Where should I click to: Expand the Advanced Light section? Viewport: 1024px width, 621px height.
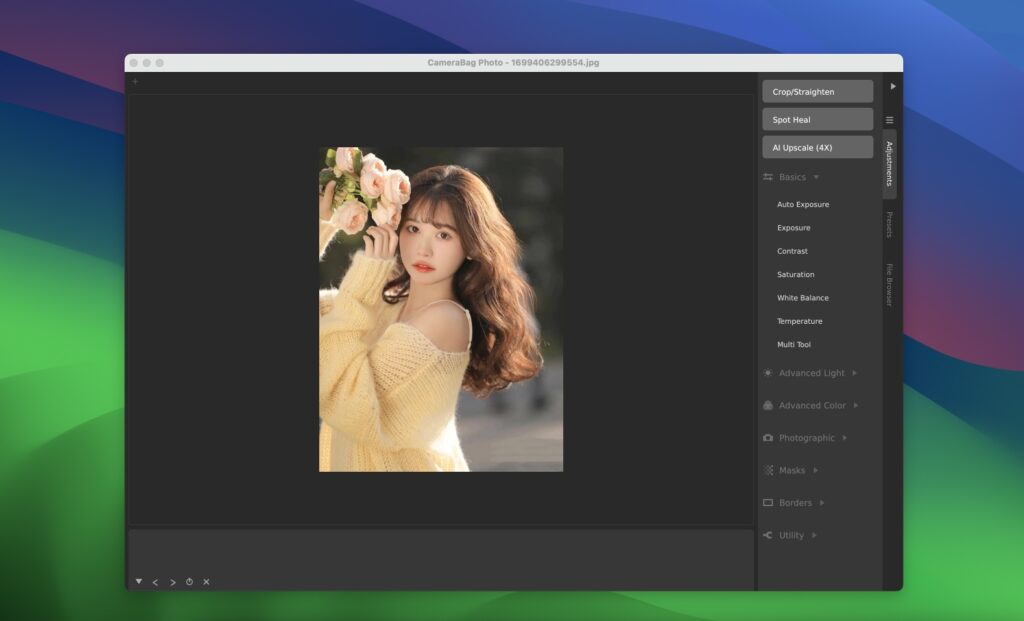[855, 373]
